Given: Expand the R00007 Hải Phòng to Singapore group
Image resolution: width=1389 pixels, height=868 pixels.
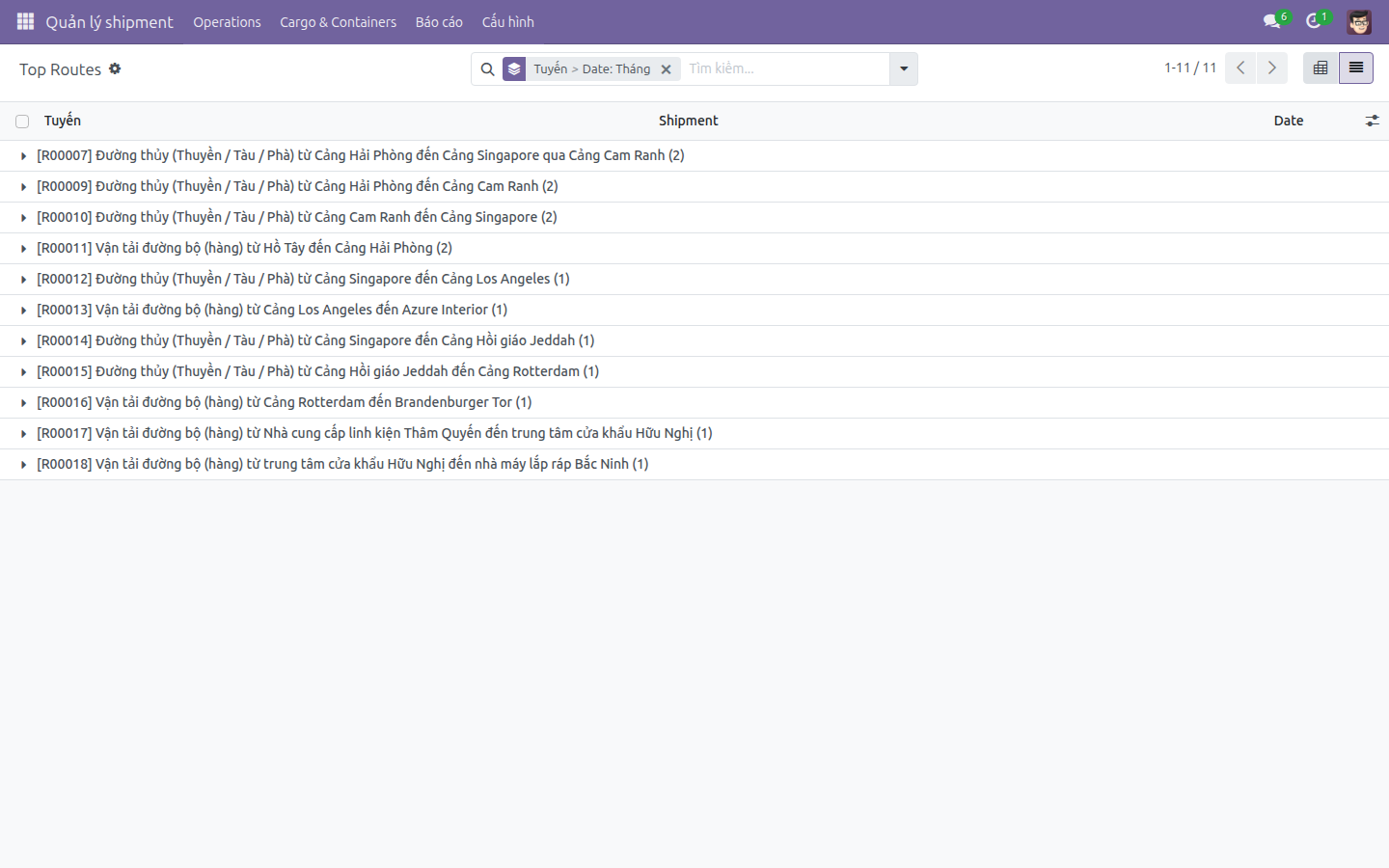Looking at the screenshot, I should [361, 155].
